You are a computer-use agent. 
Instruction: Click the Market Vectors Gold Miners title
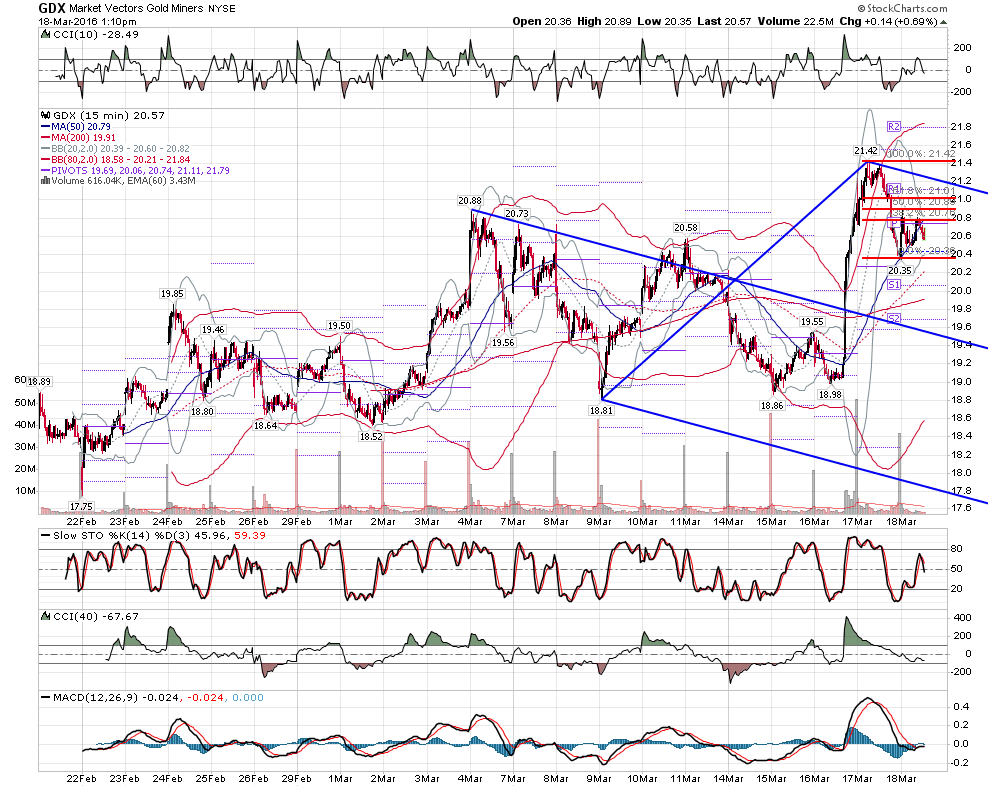pos(136,9)
